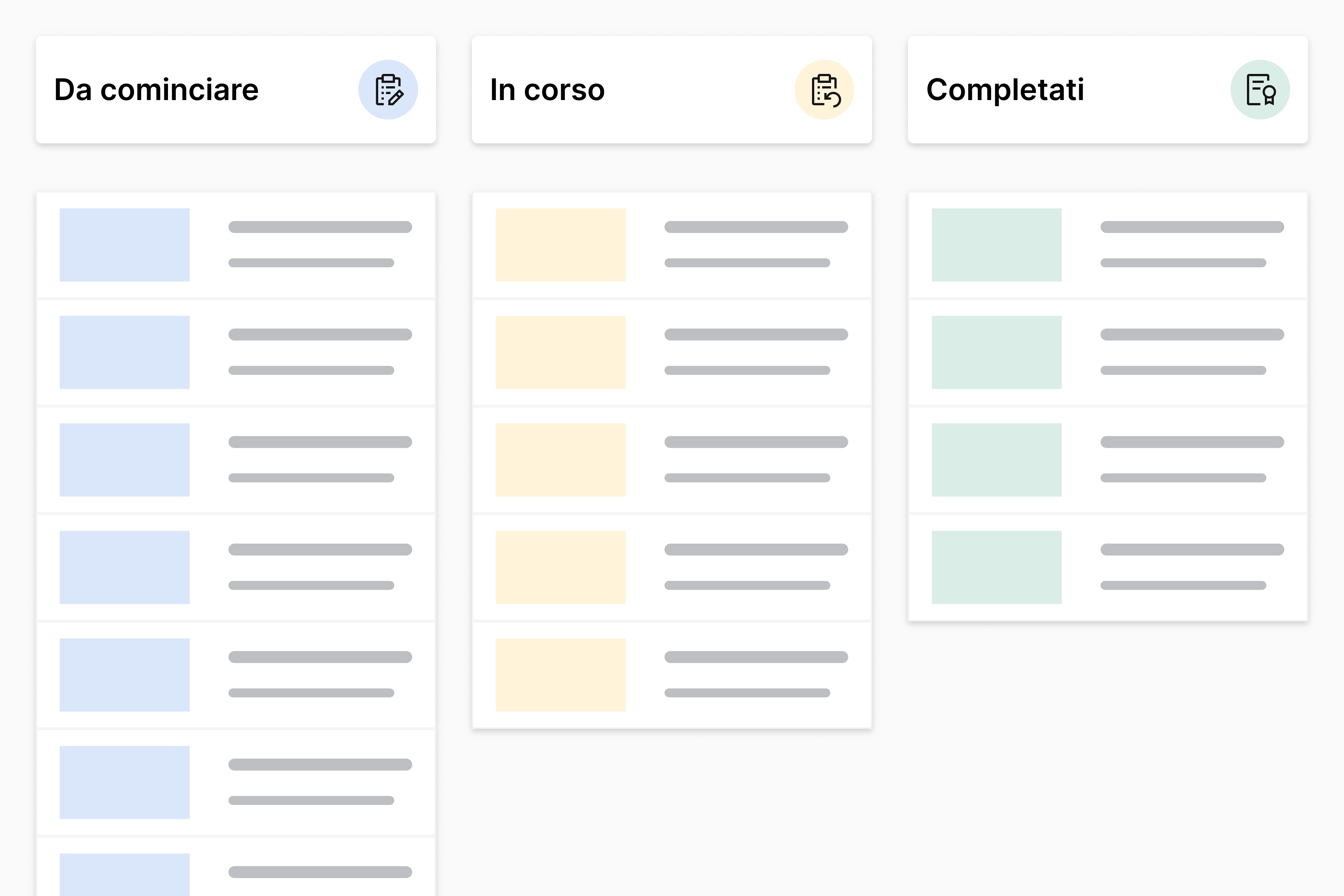Click the title line of second In corso card
The width and height of the screenshot is (1344, 896).
(x=756, y=334)
